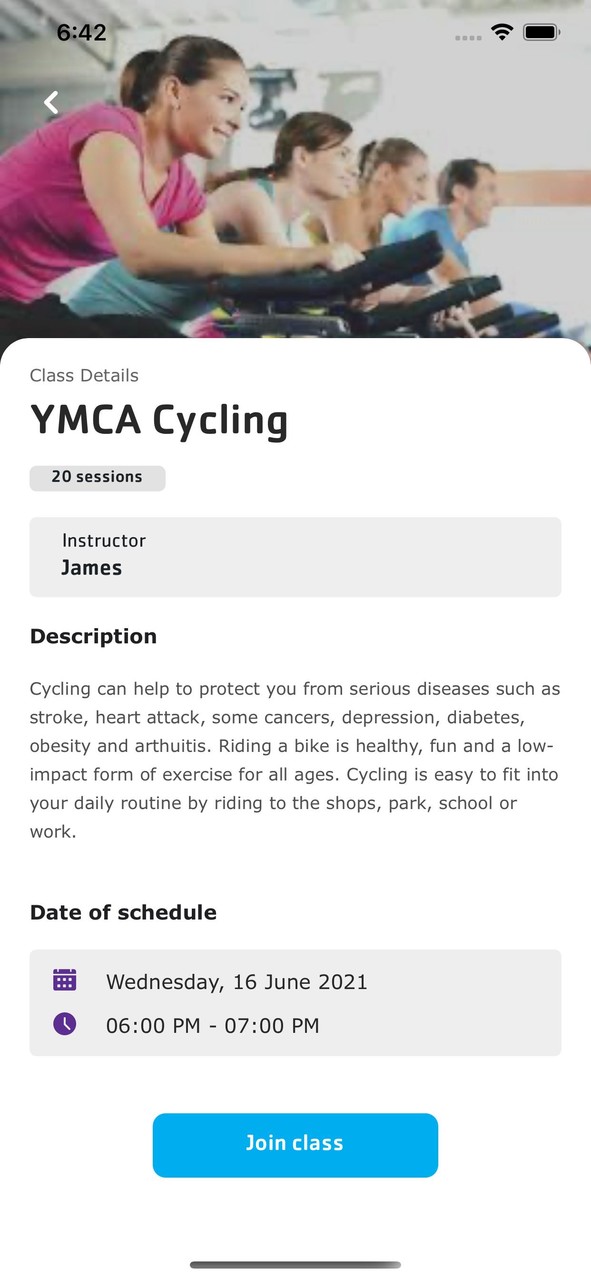Click the battery indicator in the status bar
591x1280 pixels.
coord(542,31)
